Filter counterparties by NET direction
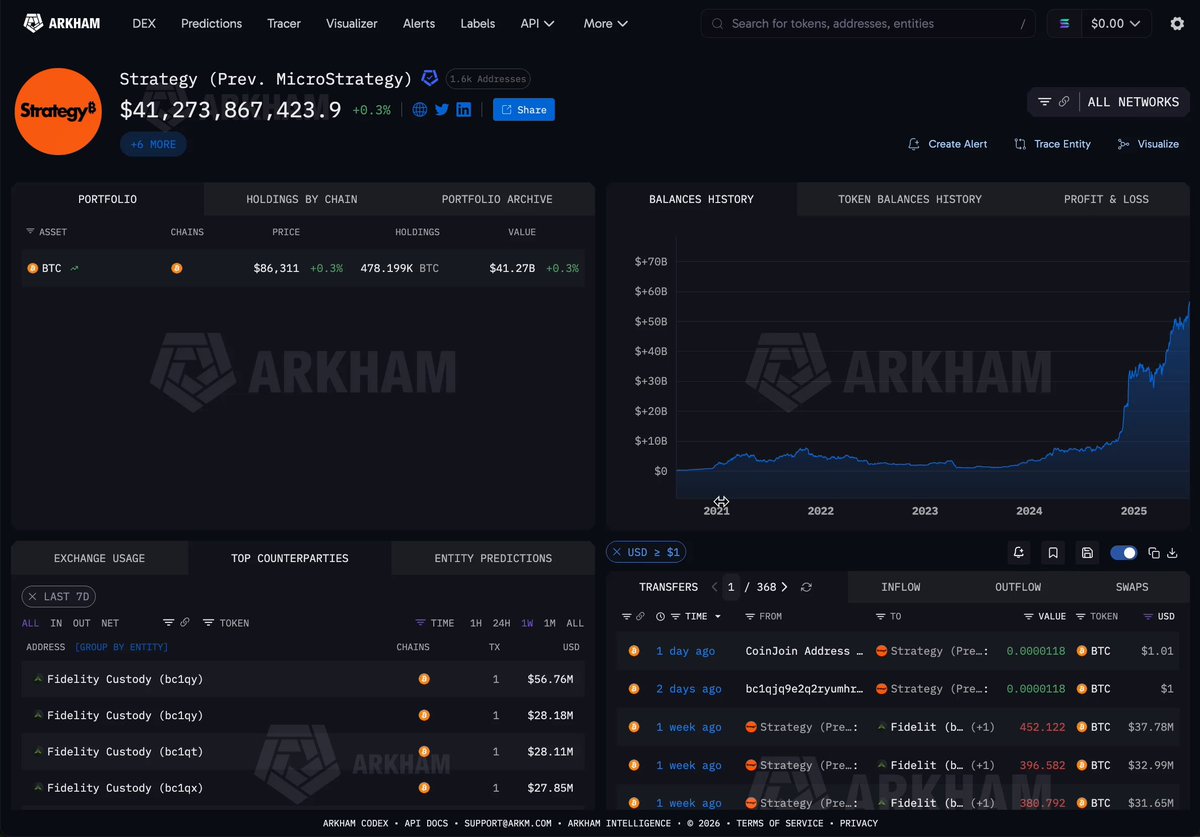Screen dimensions: 1200x837 tap(110, 623)
